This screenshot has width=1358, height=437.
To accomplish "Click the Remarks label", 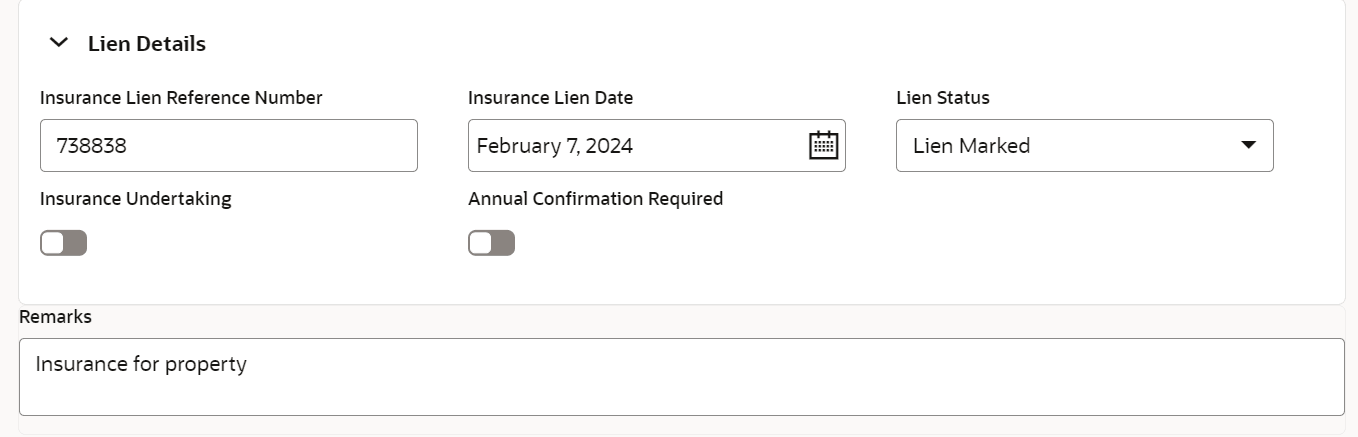I will point(55,316).
